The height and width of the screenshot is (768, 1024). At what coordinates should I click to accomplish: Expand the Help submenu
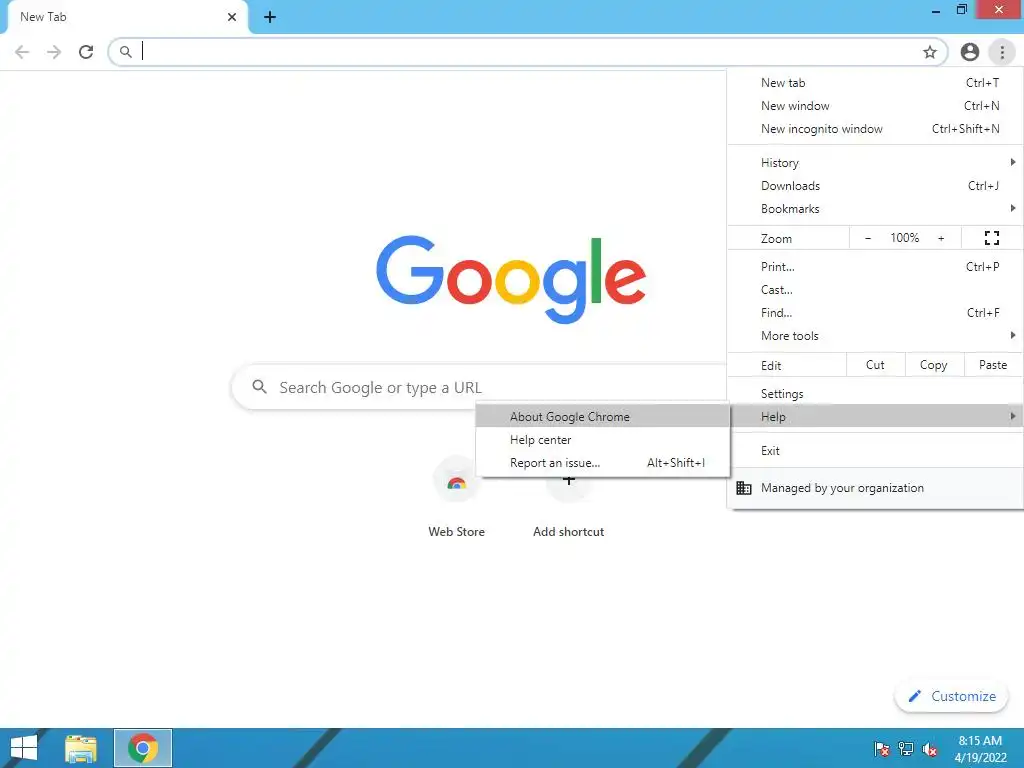click(x=875, y=417)
